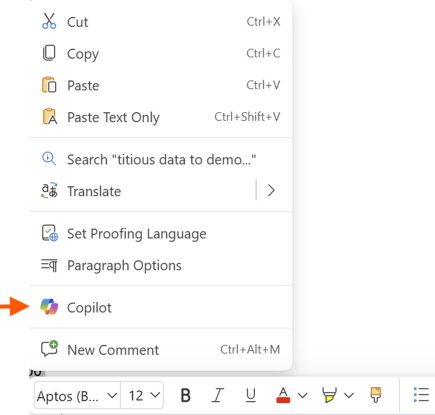The image size is (435, 415).
Task: Choose Cut from context menu
Action: click(x=161, y=22)
